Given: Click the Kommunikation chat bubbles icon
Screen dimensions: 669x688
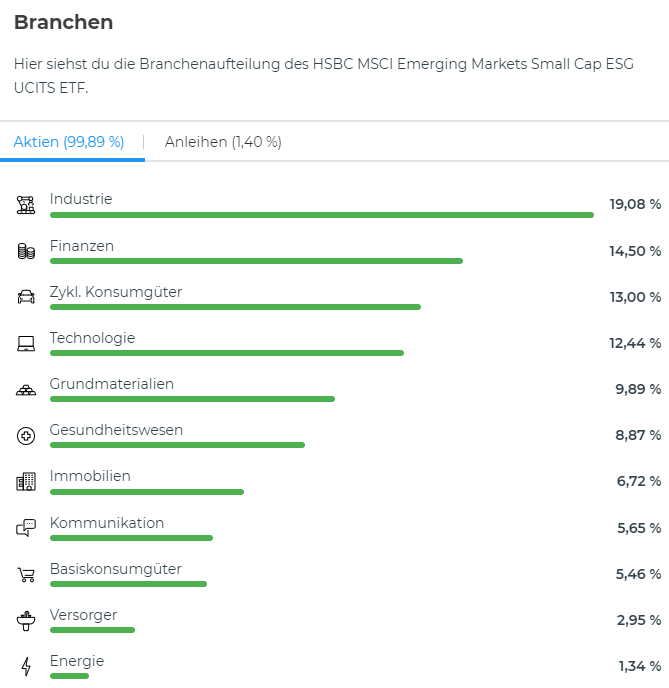Looking at the screenshot, I should click(x=26, y=528).
